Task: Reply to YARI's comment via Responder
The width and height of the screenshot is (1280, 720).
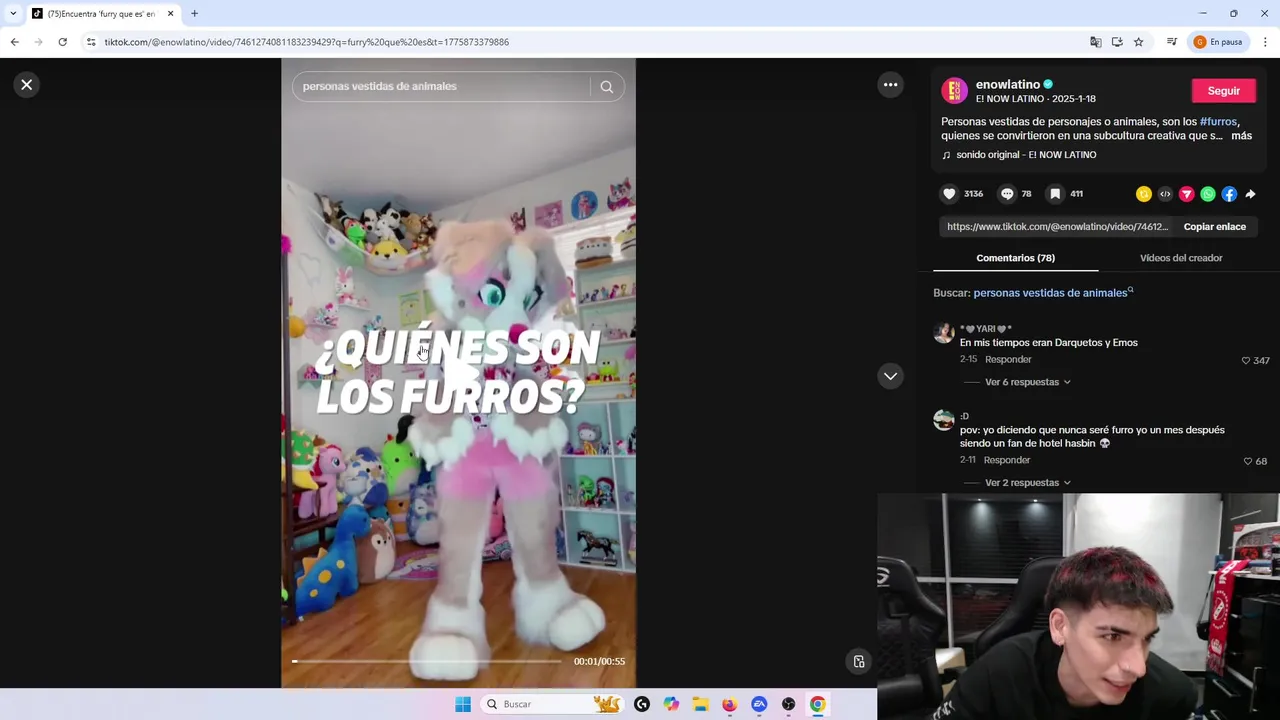Action: [x=1008, y=360]
